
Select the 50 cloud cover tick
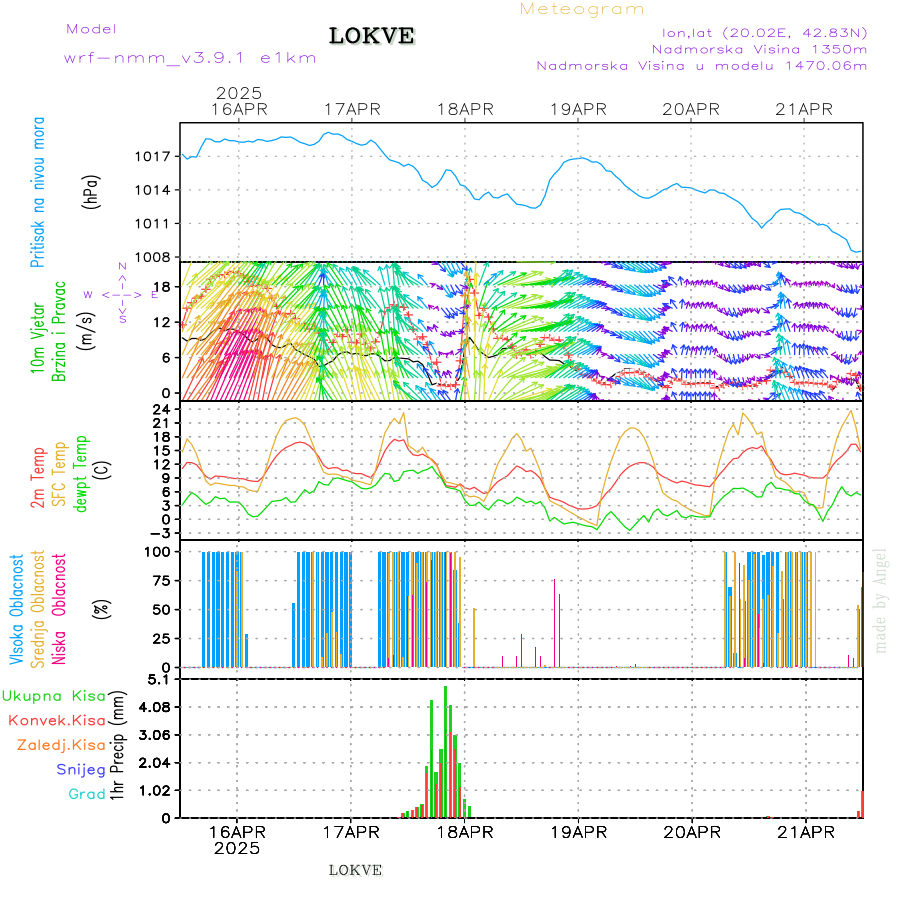pos(162,610)
